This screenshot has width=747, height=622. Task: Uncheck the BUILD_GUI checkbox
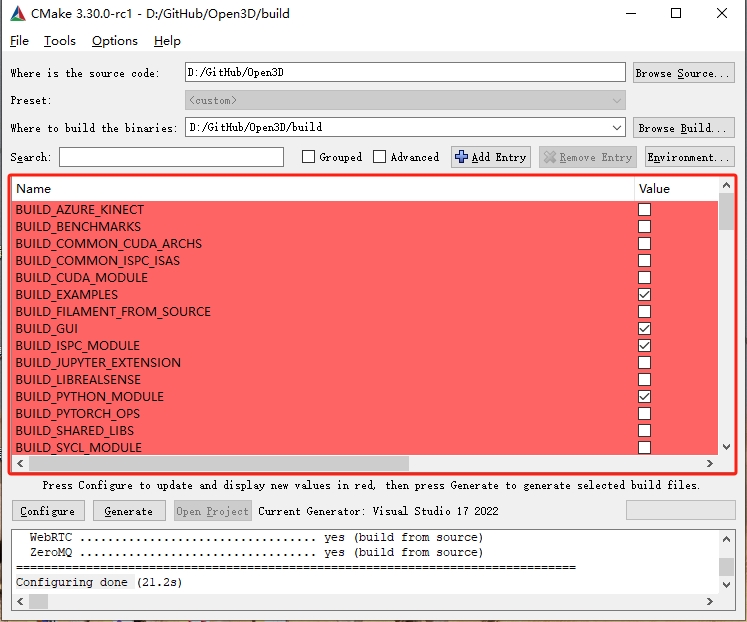pos(644,329)
